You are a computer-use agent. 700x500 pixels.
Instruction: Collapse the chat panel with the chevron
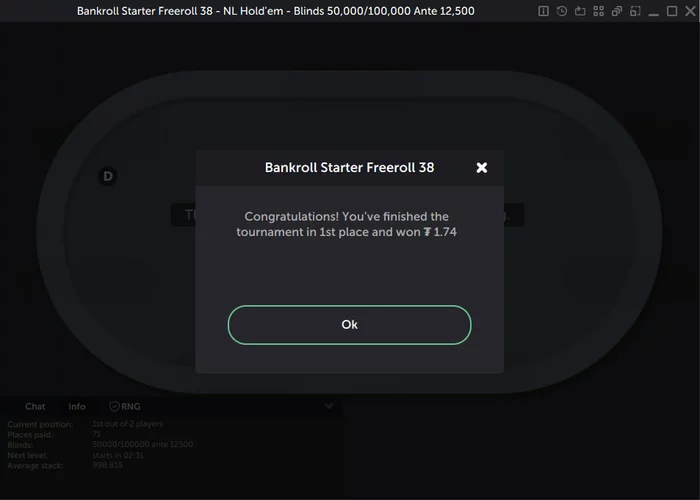point(329,406)
